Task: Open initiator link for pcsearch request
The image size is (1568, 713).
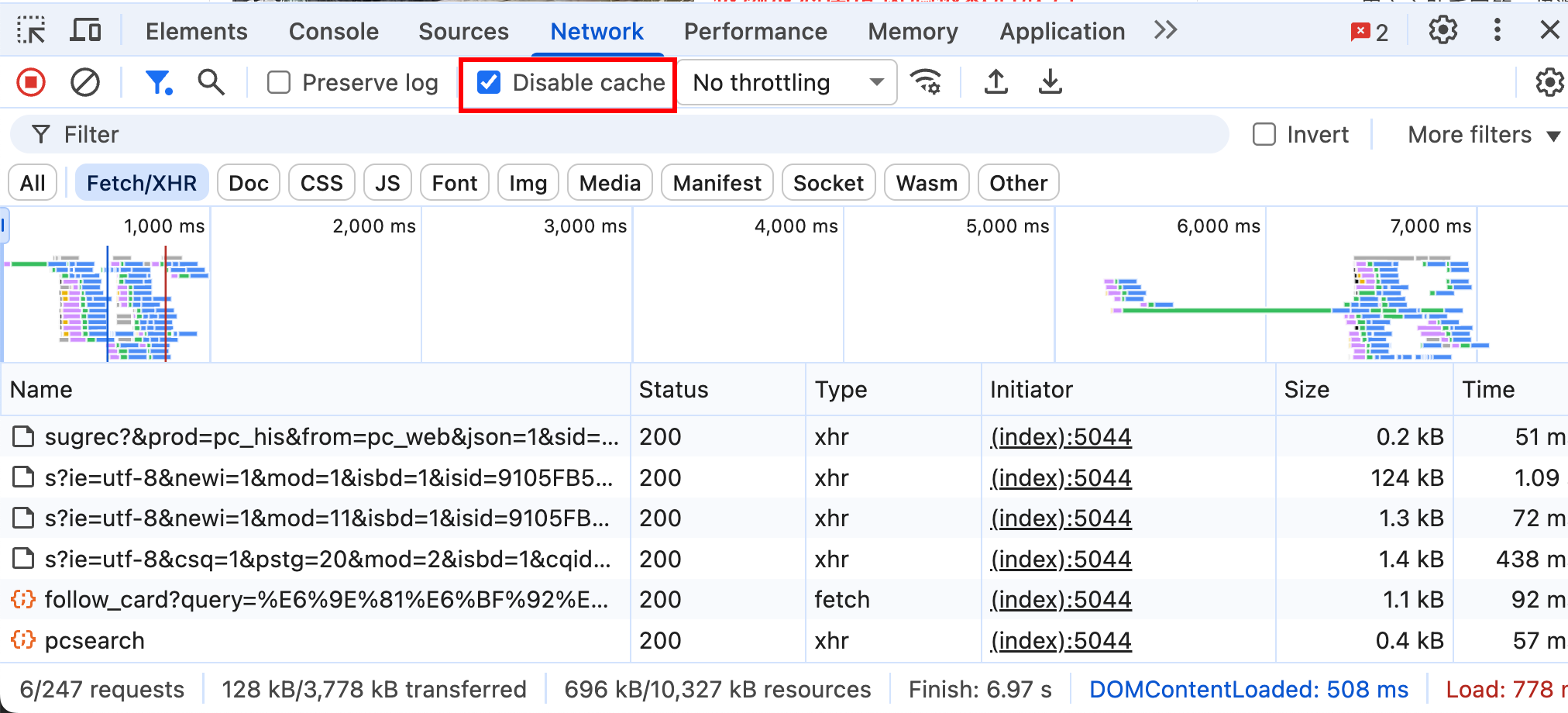Action: click(1061, 641)
